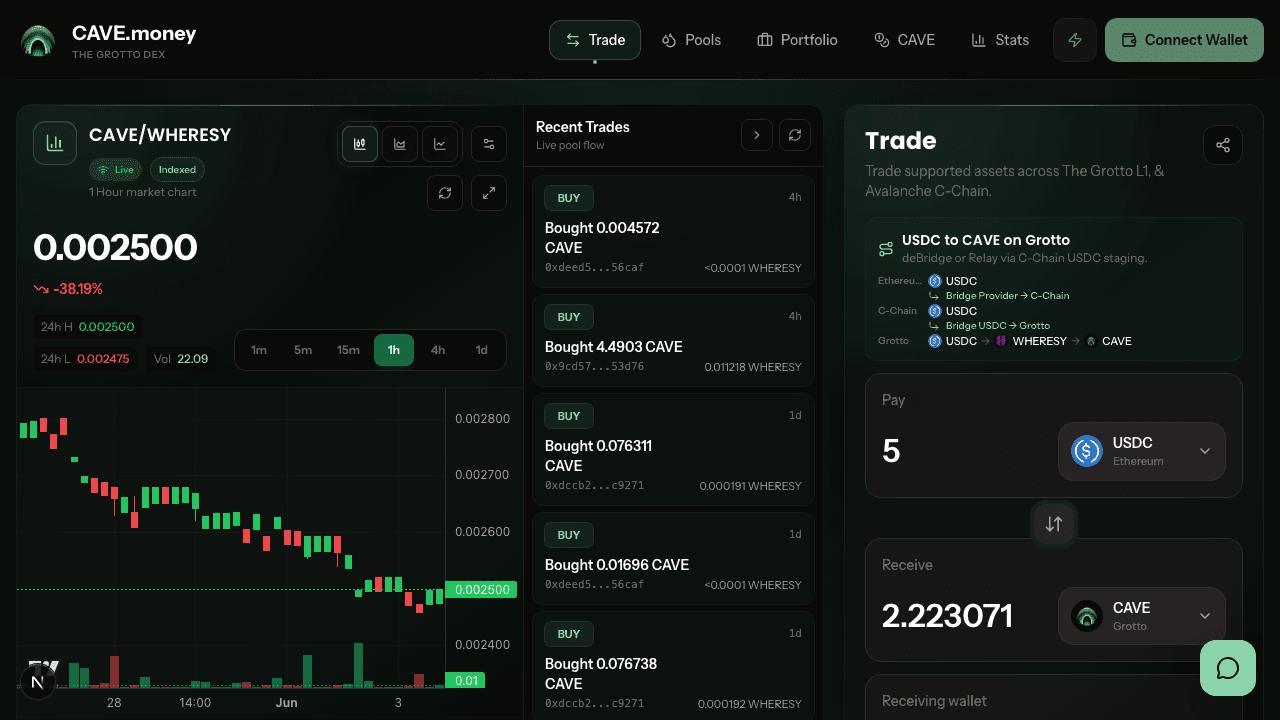Click the route icon beside USDC to CAVE
1280x720 pixels.
click(x=886, y=249)
